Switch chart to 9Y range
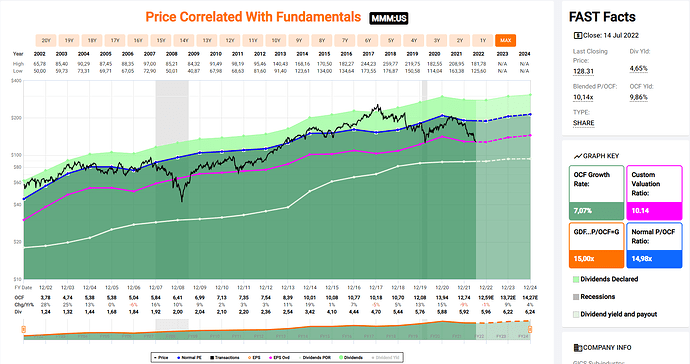 (299, 40)
